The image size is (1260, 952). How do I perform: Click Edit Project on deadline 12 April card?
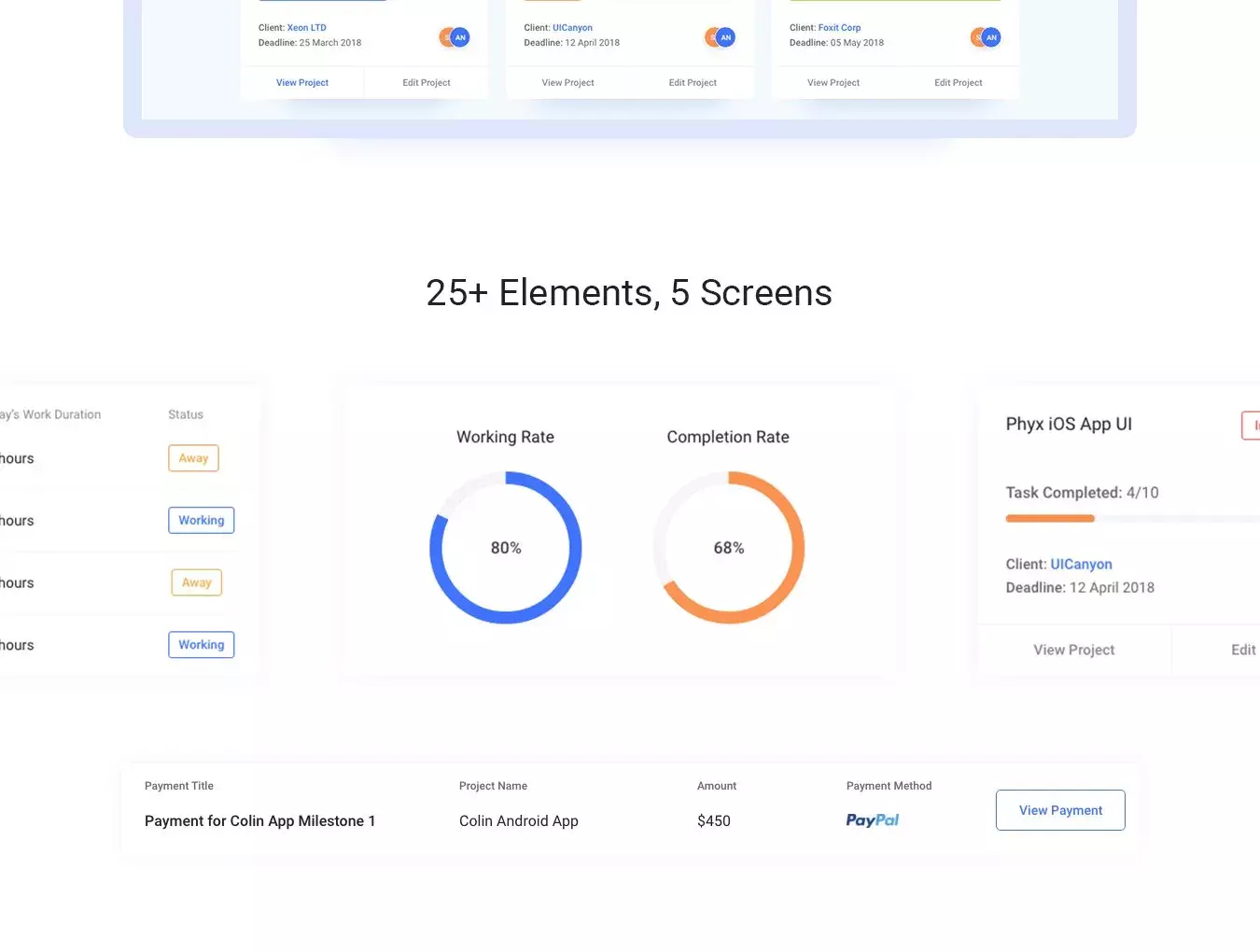point(693,83)
